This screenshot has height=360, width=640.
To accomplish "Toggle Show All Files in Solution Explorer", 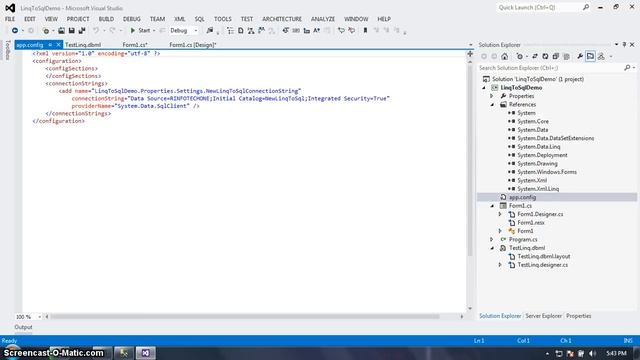I will tap(566, 56).
